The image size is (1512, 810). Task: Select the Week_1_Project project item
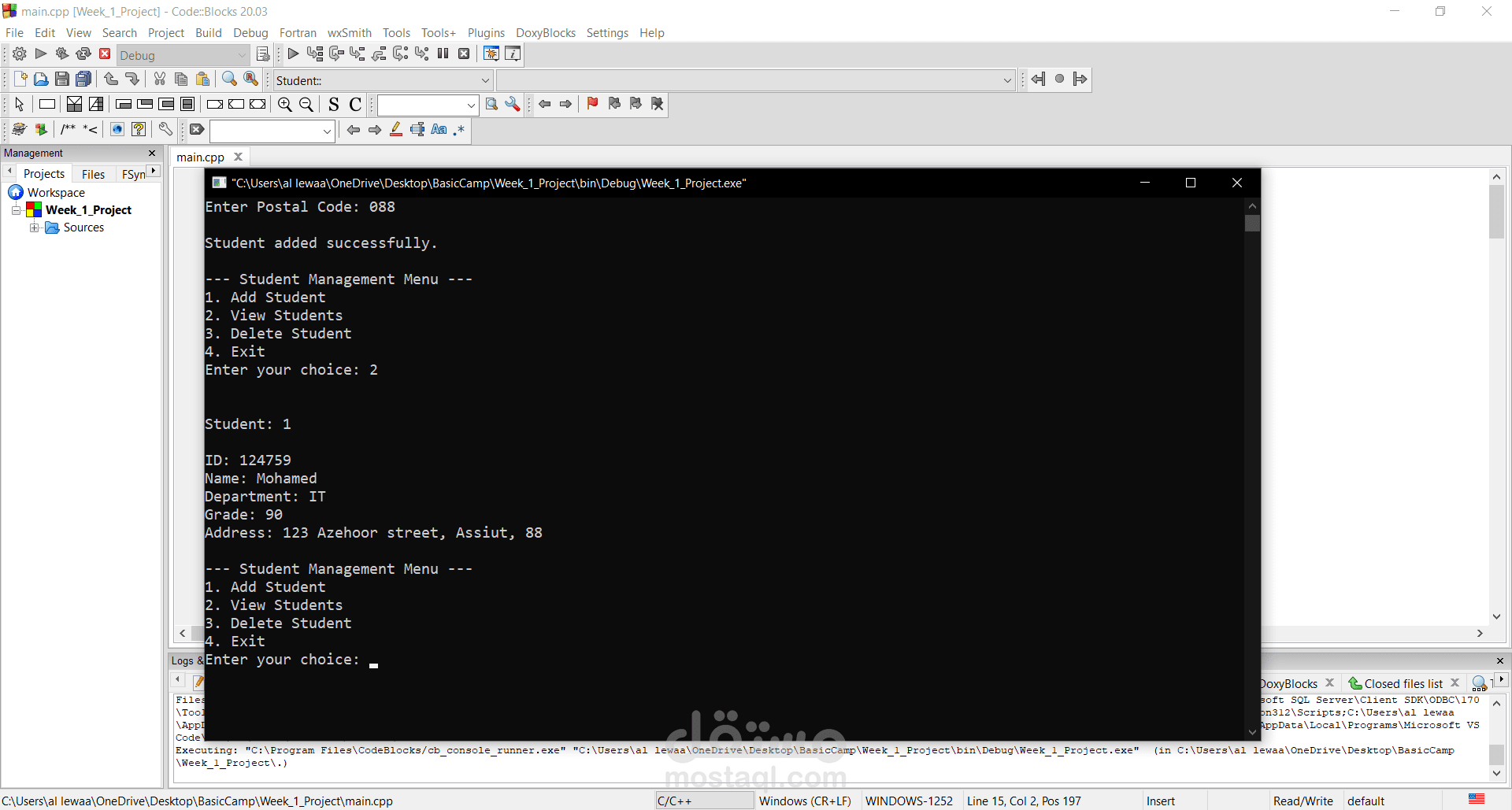(88, 210)
